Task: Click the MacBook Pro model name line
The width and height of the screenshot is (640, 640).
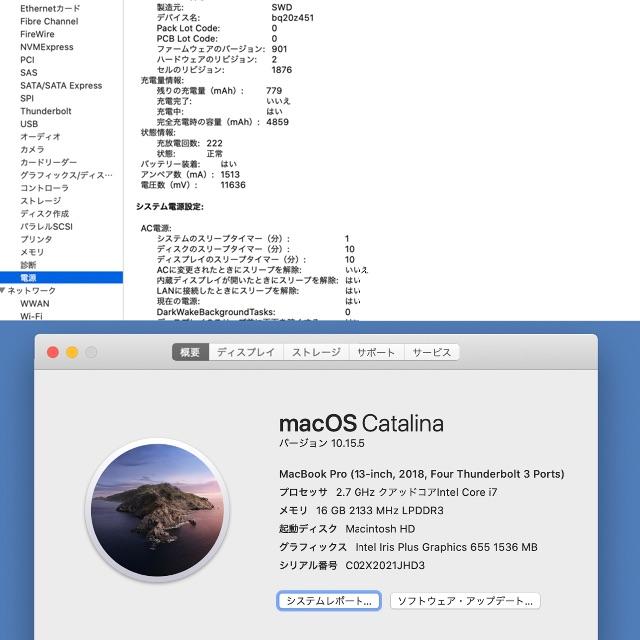Action: [x=422, y=474]
